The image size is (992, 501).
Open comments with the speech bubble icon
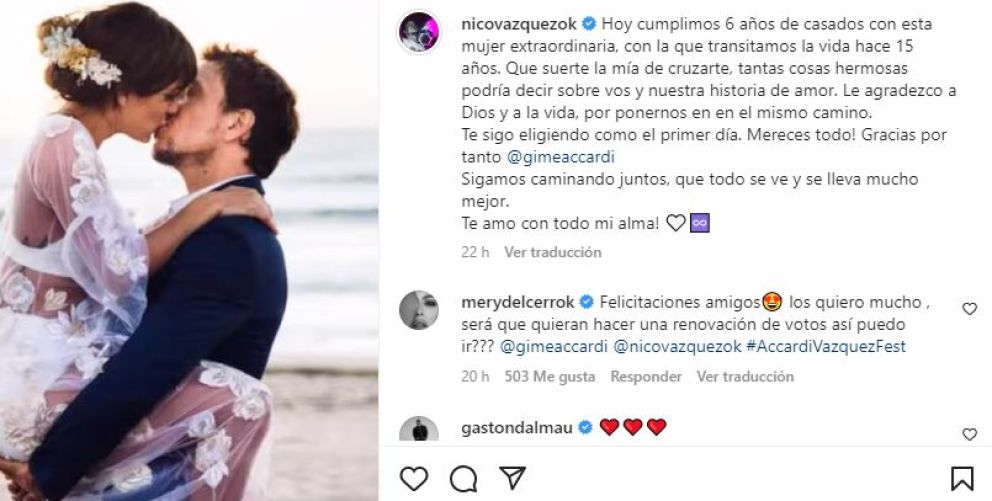pos(463,479)
